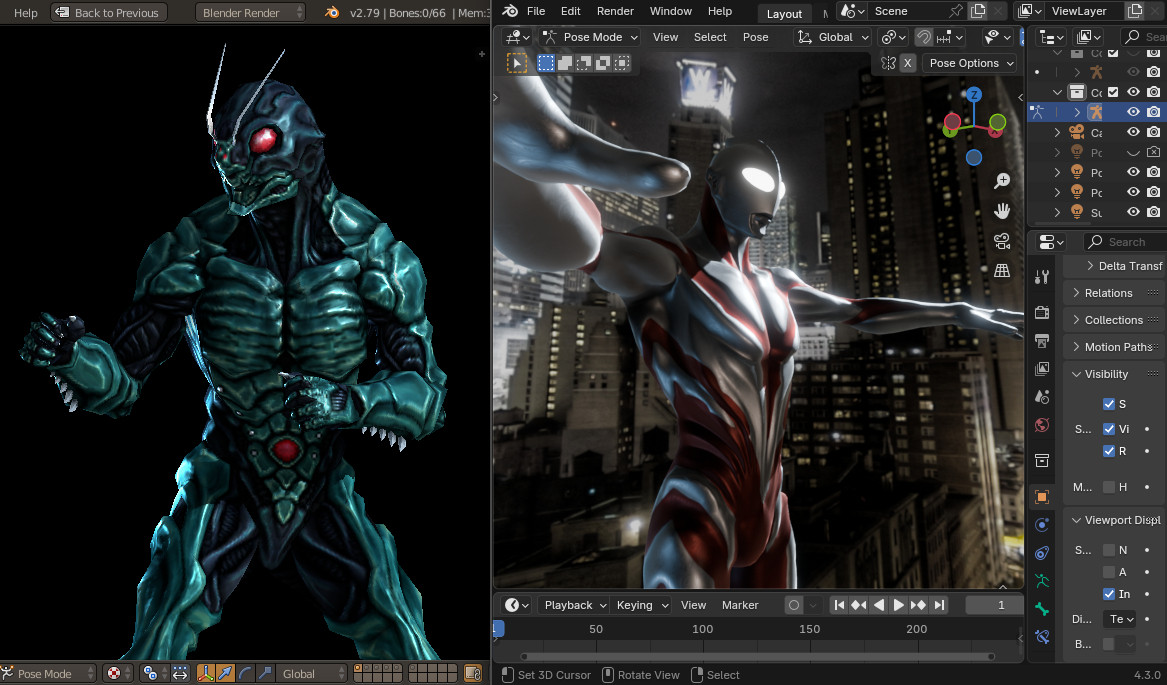Select the orange Object properties tab
Viewport: 1167px width, 685px height.
point(1042,497)
